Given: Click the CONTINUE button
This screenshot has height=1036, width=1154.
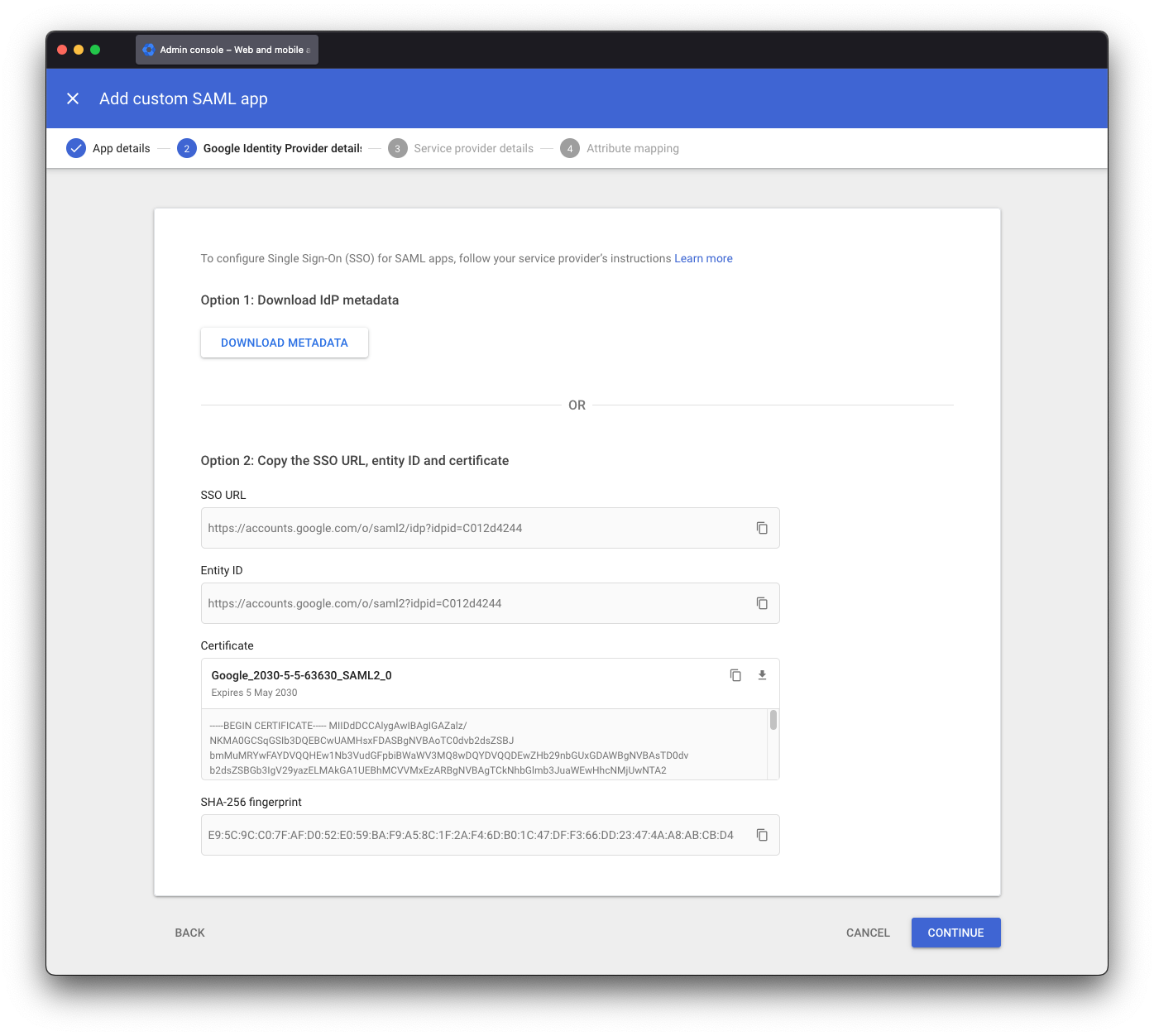Looking at the screenshot, I should (x=955, y=933).
